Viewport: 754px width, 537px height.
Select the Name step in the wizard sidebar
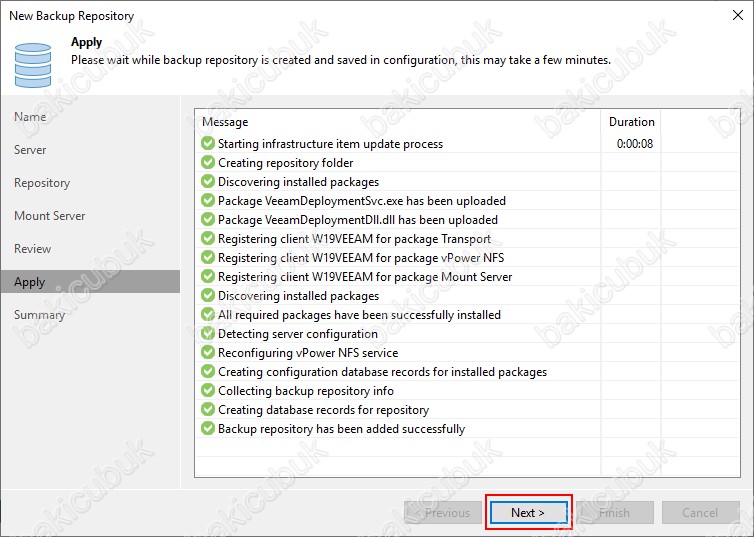30,117
